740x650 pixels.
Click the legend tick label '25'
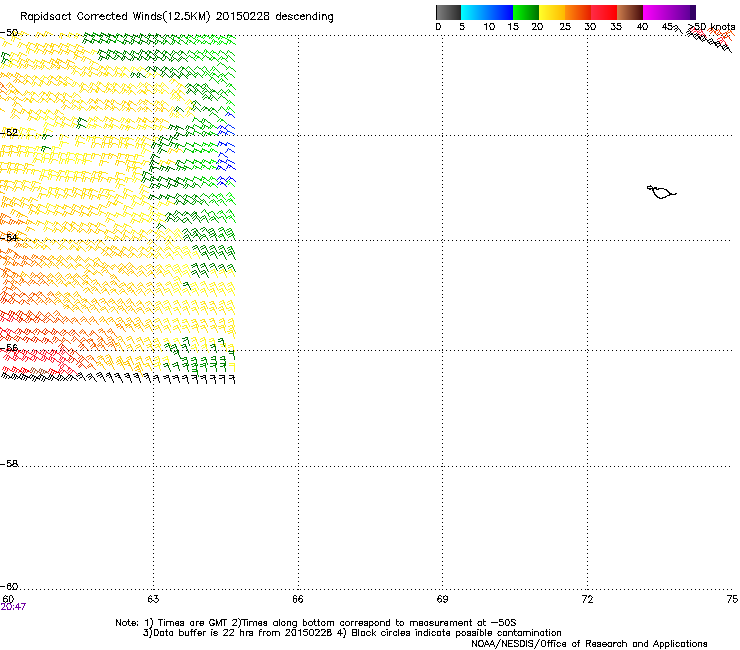[x=565, y=27]
